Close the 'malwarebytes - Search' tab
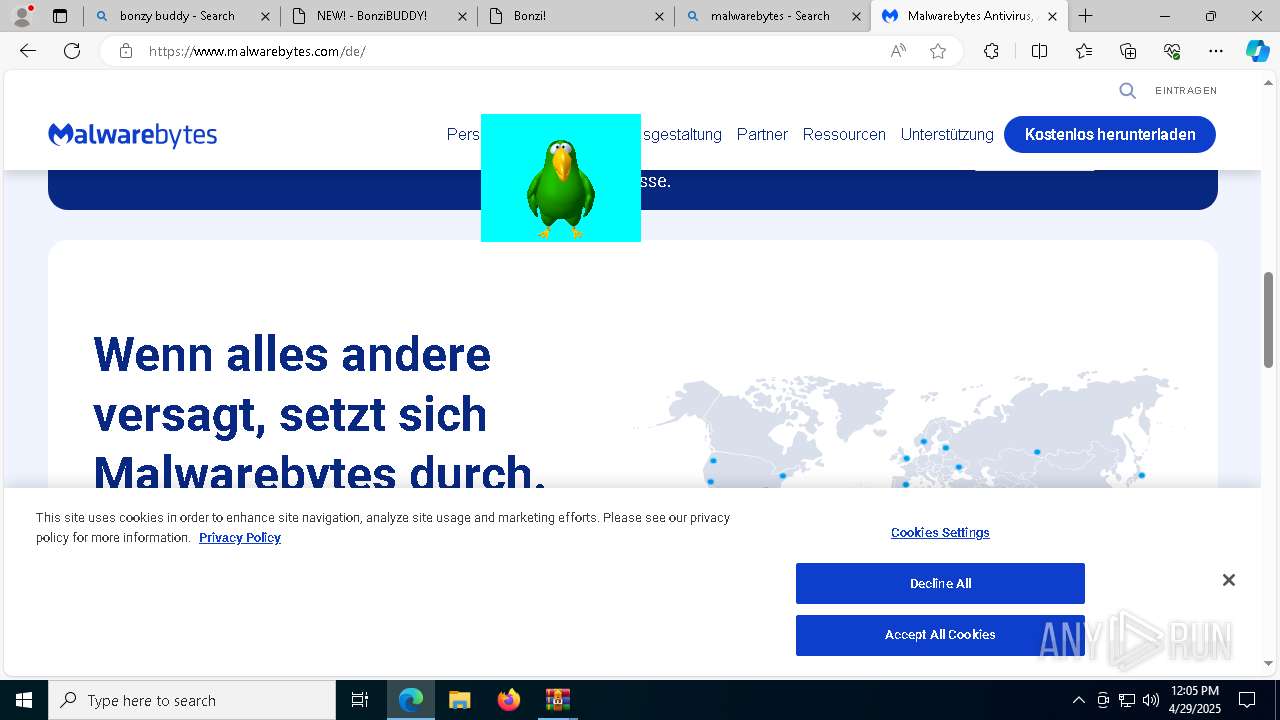The height and width of the screenshot is (720, 1280). [x=856, y=16]
